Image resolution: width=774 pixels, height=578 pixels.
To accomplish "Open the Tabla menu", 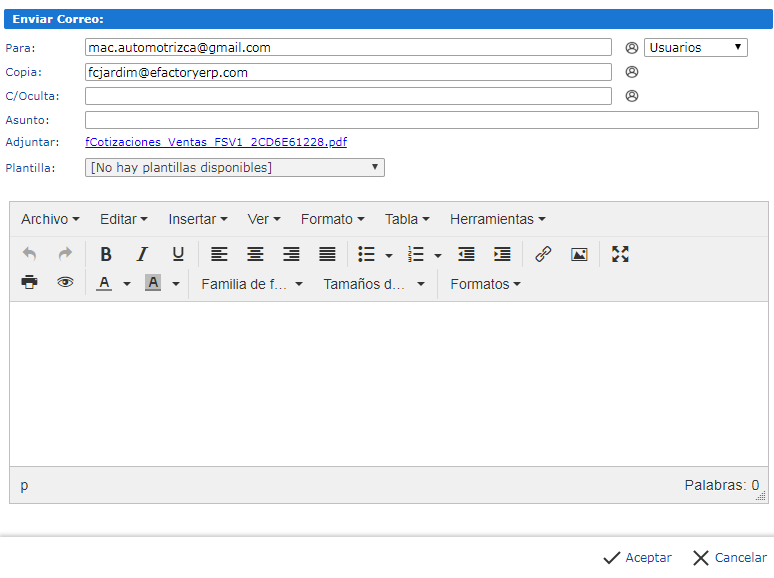I will pyautogui.click(x=407, y=219).
